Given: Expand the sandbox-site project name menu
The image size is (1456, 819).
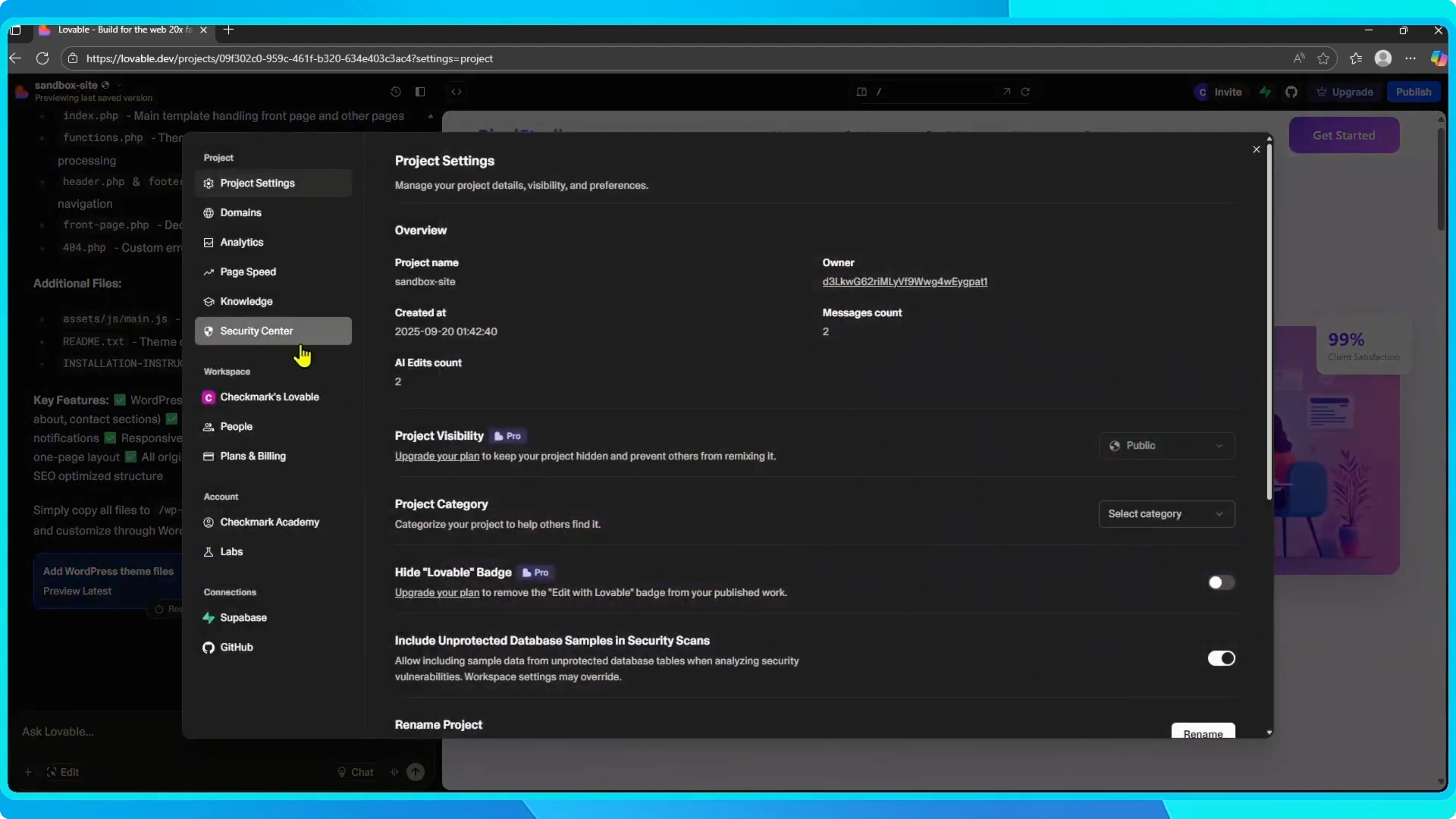Looking at the screenshot, I should coord(79,85).
